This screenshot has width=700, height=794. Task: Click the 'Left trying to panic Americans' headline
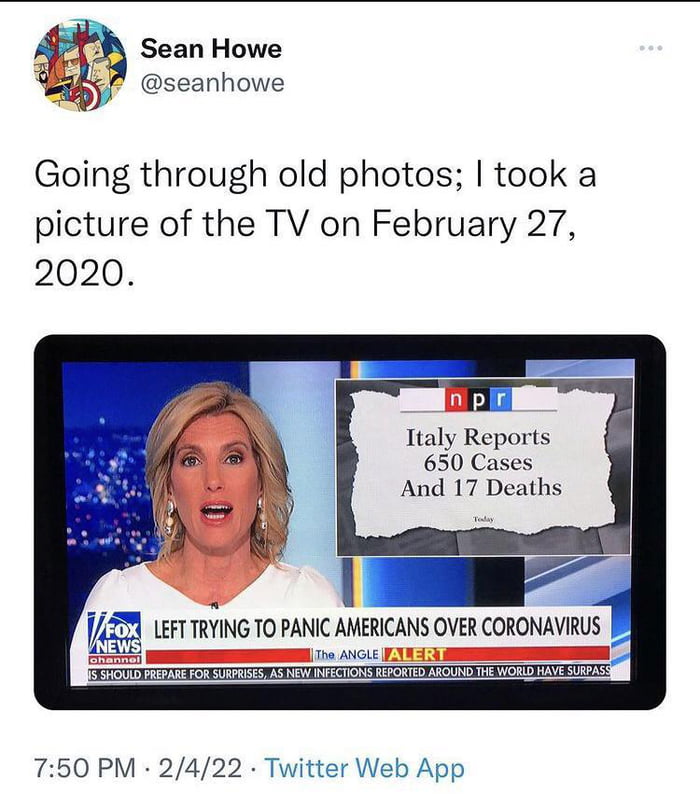click(x=377, y=628)
